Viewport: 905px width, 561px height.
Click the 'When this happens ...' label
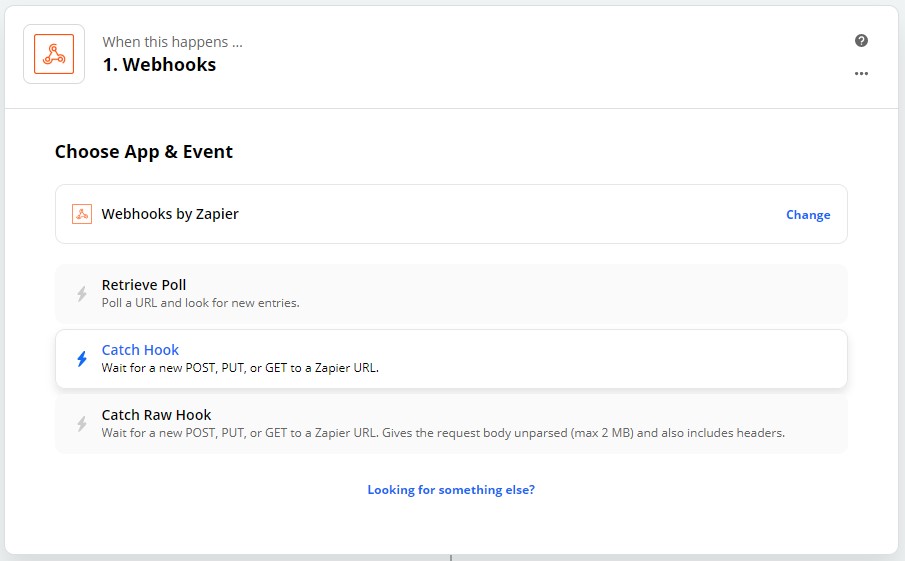[x=173, y=42]
